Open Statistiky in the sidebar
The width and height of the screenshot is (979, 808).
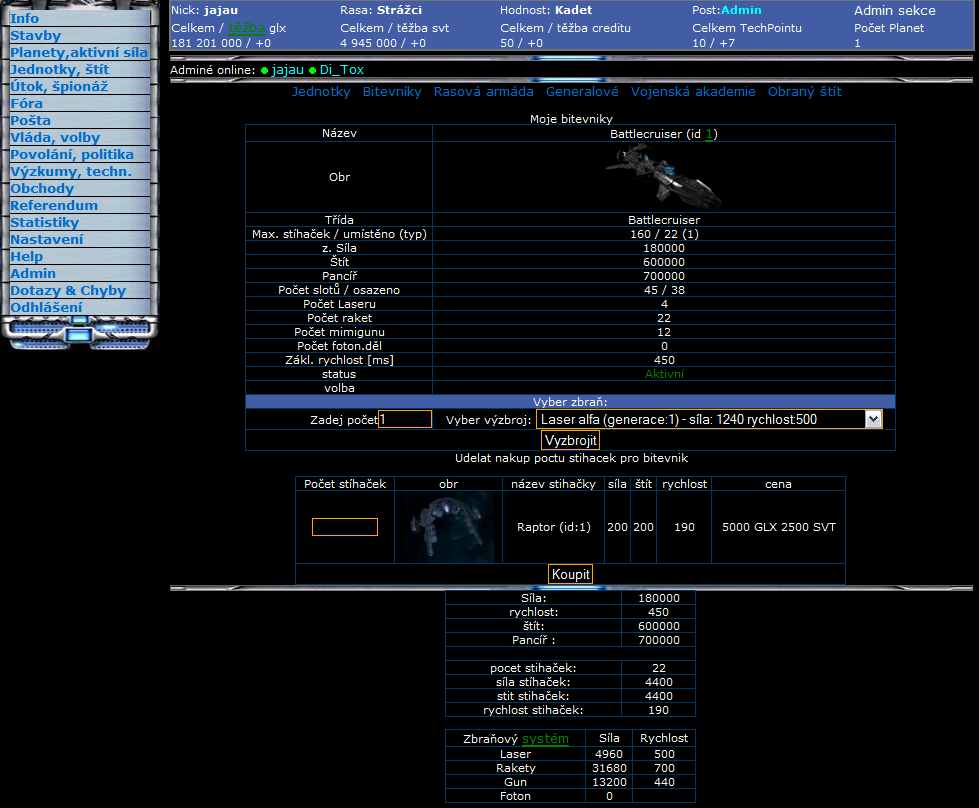(x=44, y=222)
